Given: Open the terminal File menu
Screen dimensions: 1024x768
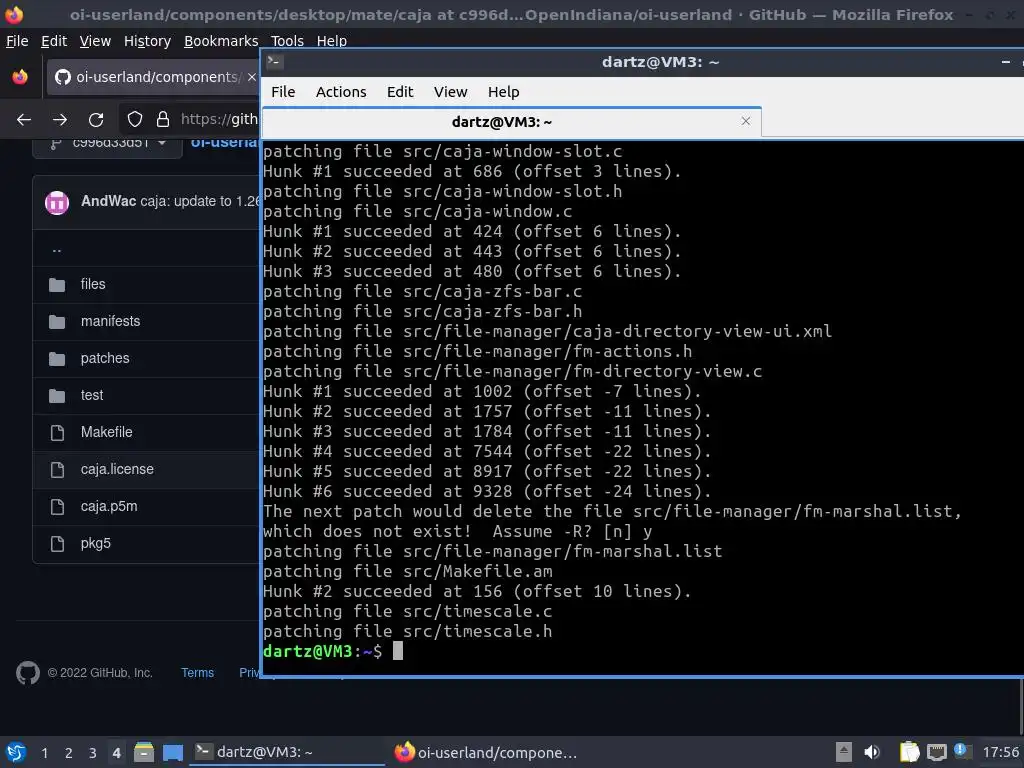Looking at the screenshot, I should point(283,92).
